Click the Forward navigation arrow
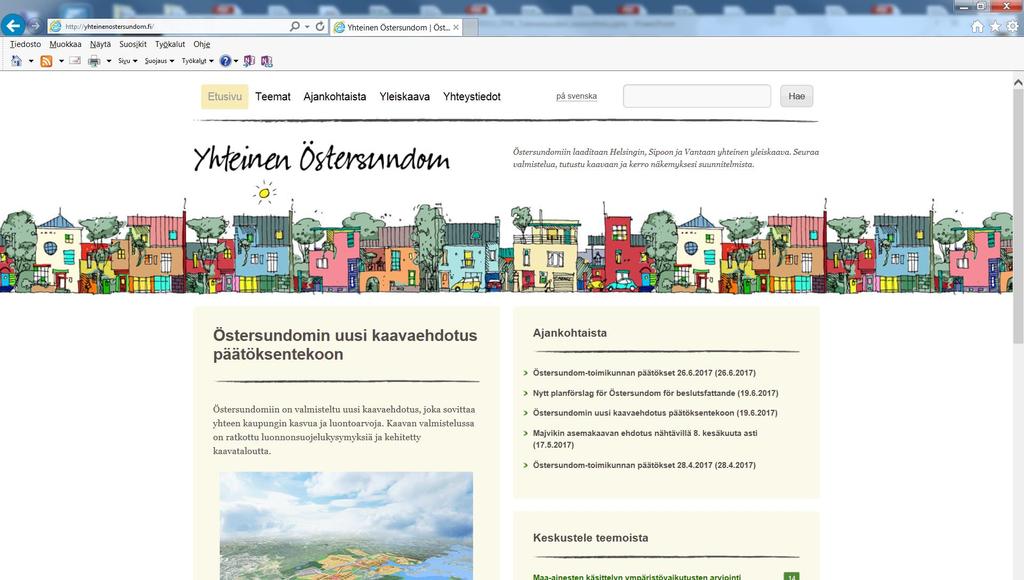Image resolution: width=1024 pixels, height=580 pixels. [35, 26]
